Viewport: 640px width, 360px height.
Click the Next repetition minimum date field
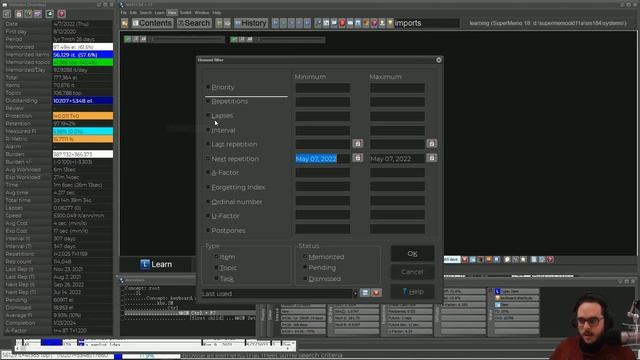pyautogui.click(x=323, y=158)
